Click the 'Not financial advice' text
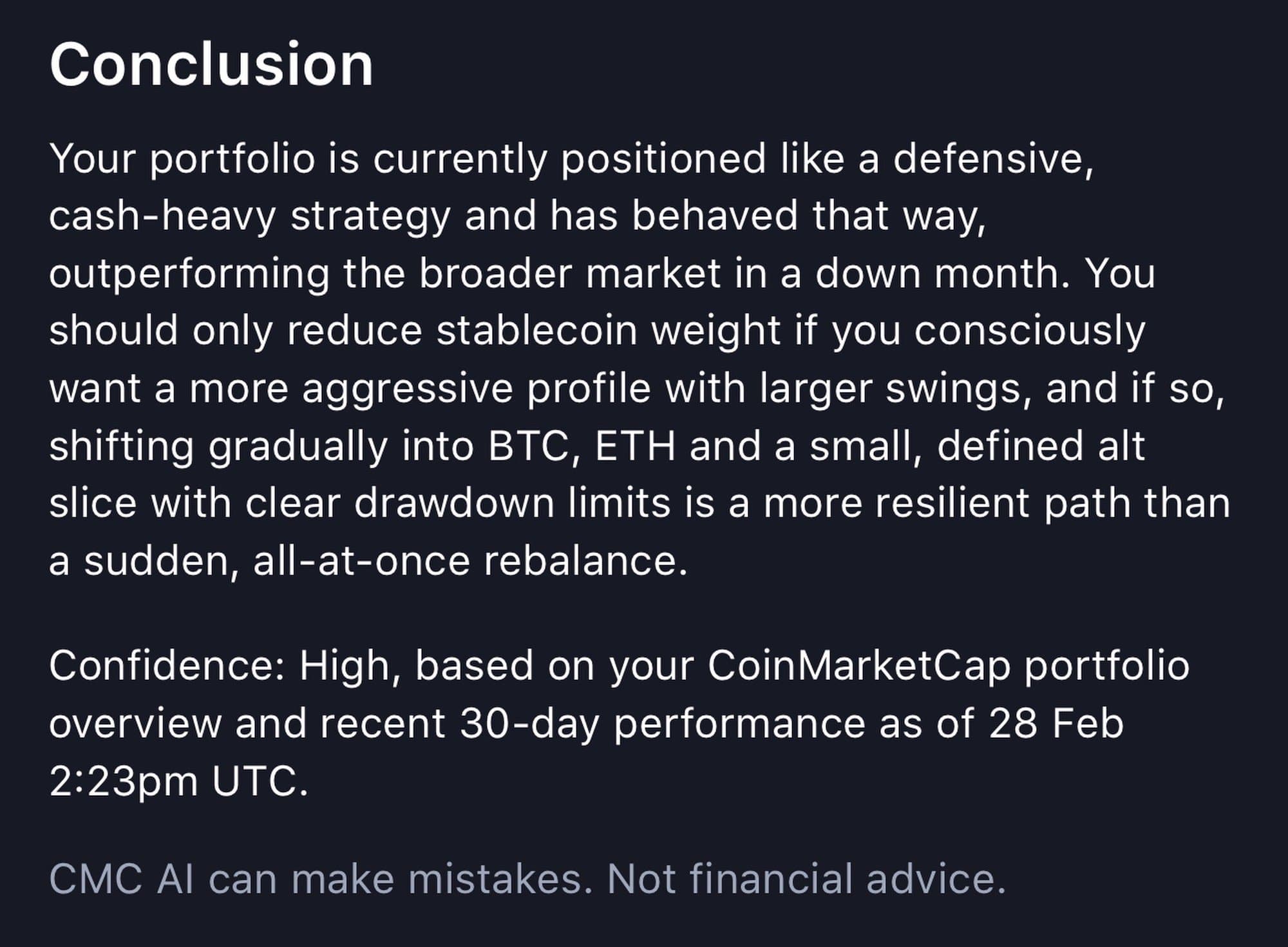Screen dimensions: 1288x947 [805, 879]
